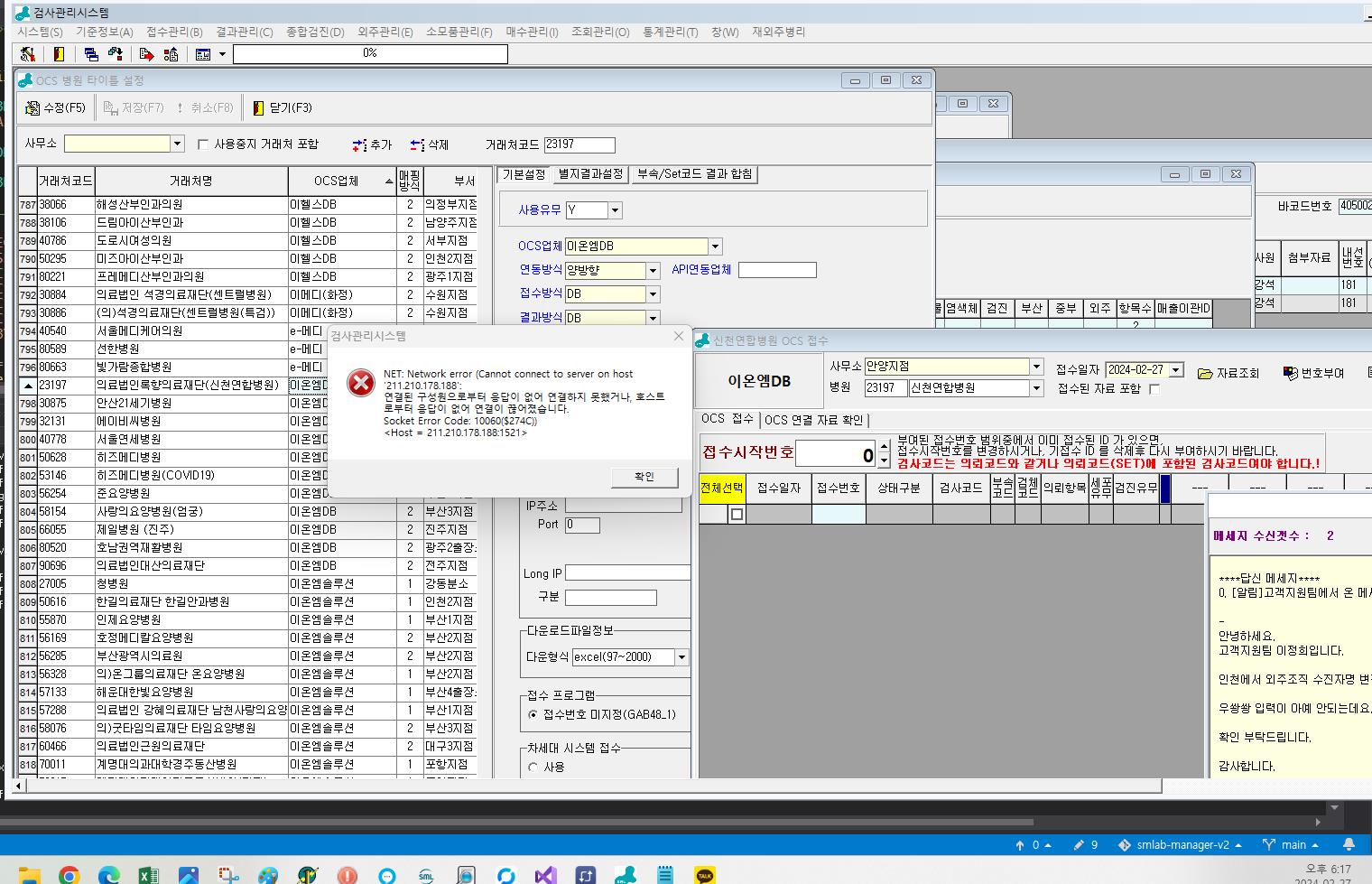
Task: Click the 닫기(F3) door icon
Action: coord(259,108)
